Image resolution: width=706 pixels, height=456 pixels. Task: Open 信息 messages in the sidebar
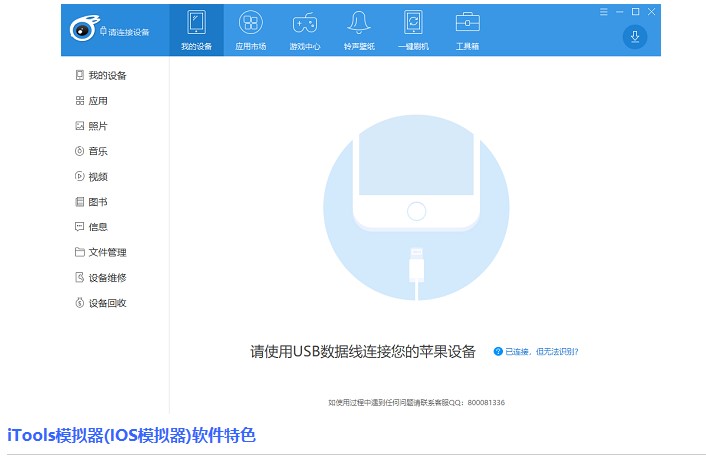pos(91,227)
